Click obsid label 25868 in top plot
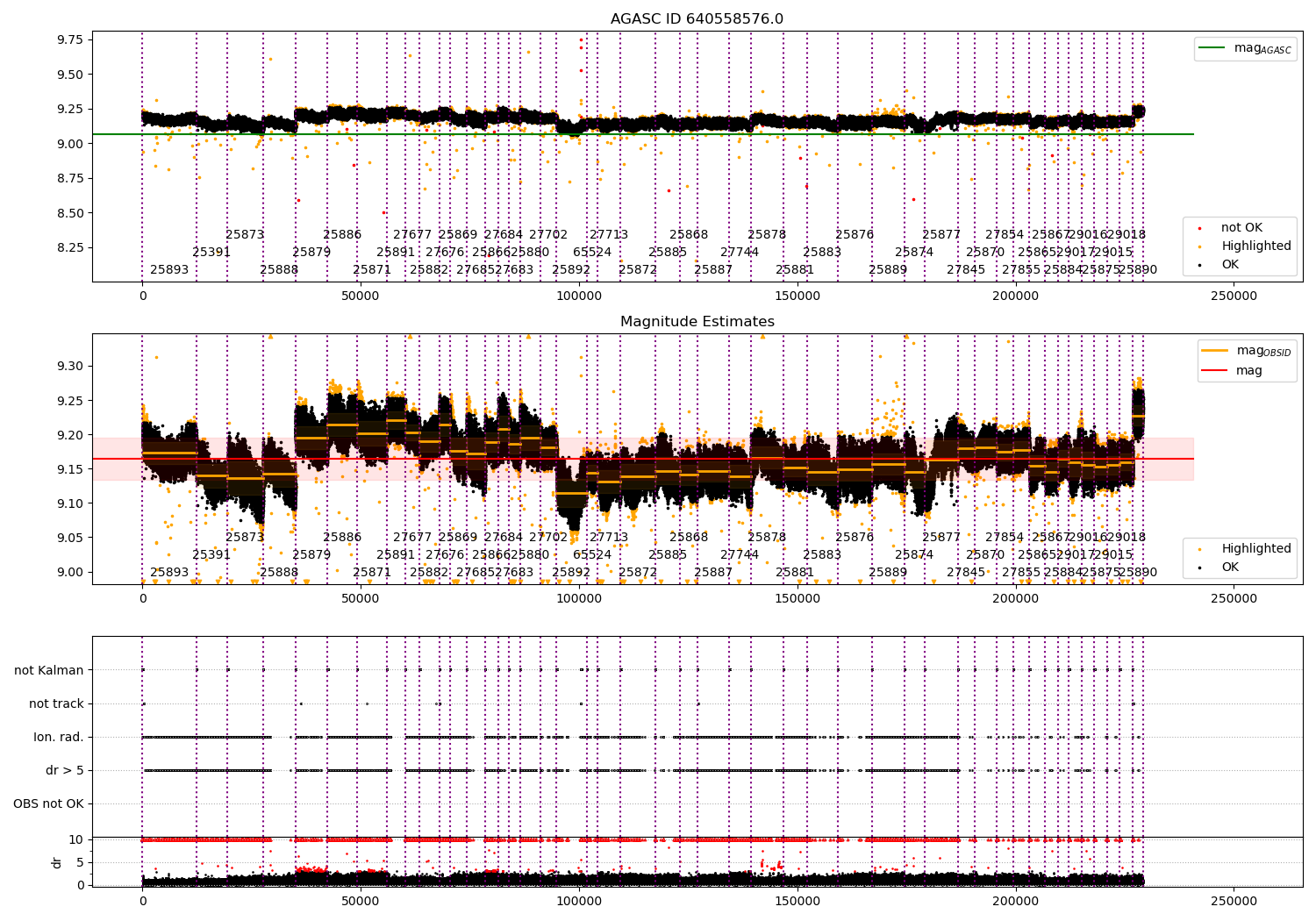The image size is (1316, 921). tap(689, 234)
